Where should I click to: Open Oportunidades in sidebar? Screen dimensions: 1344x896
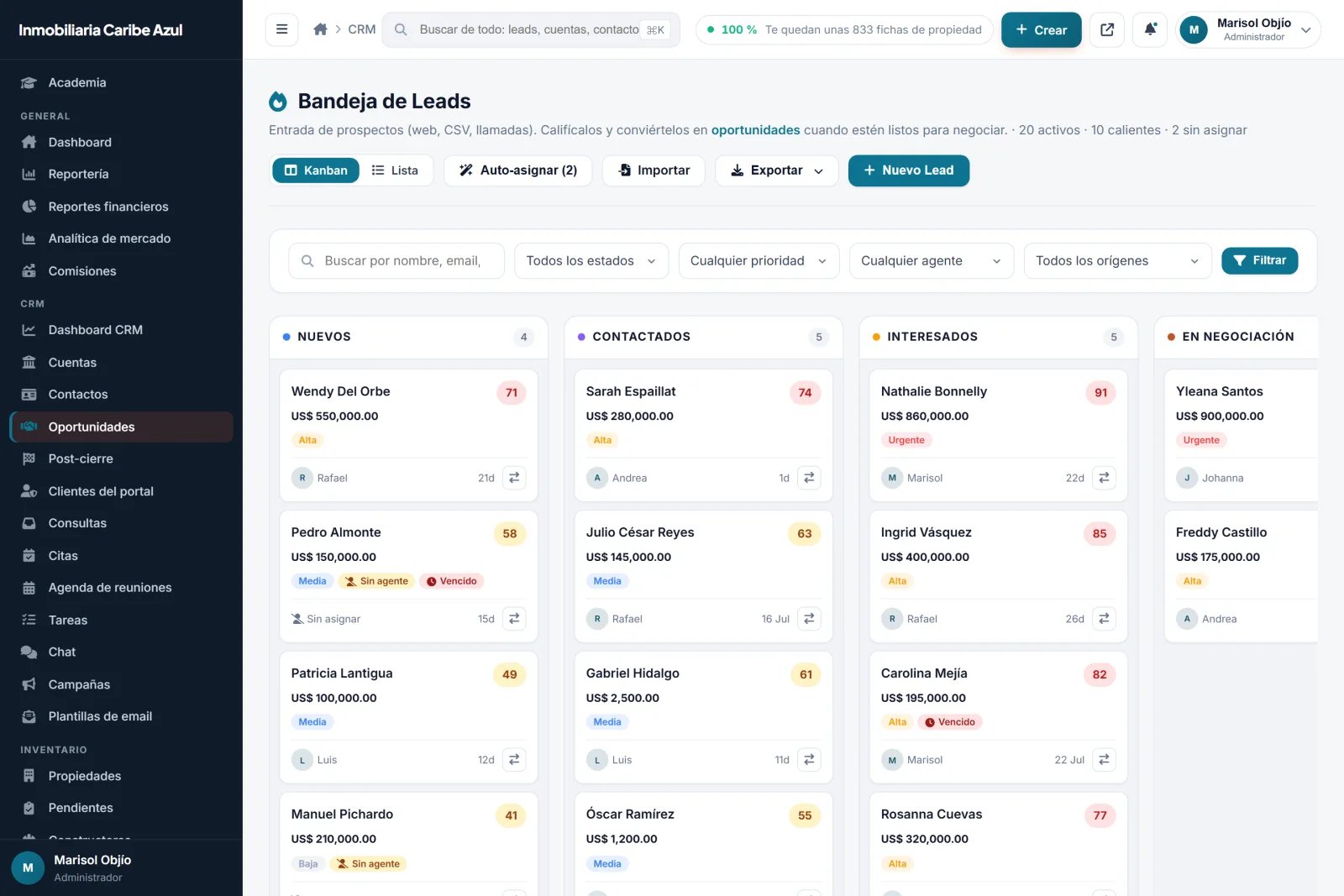pyautogui.click(x=121, y=427)
